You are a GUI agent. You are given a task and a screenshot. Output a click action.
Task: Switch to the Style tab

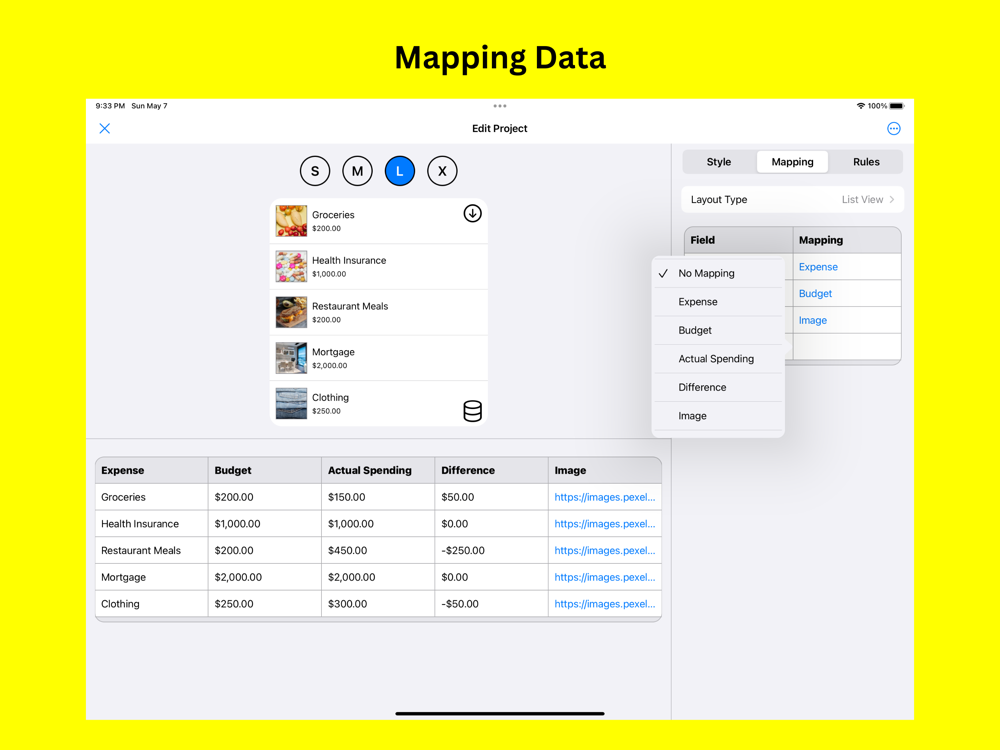pos(719,162)
